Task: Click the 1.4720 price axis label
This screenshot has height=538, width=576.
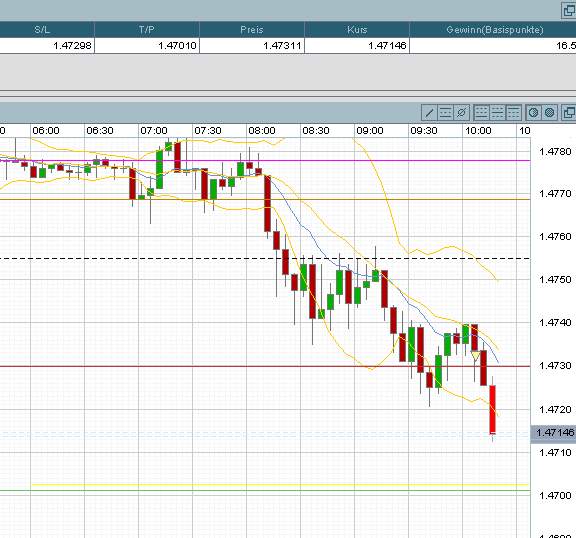Action: 555,409
